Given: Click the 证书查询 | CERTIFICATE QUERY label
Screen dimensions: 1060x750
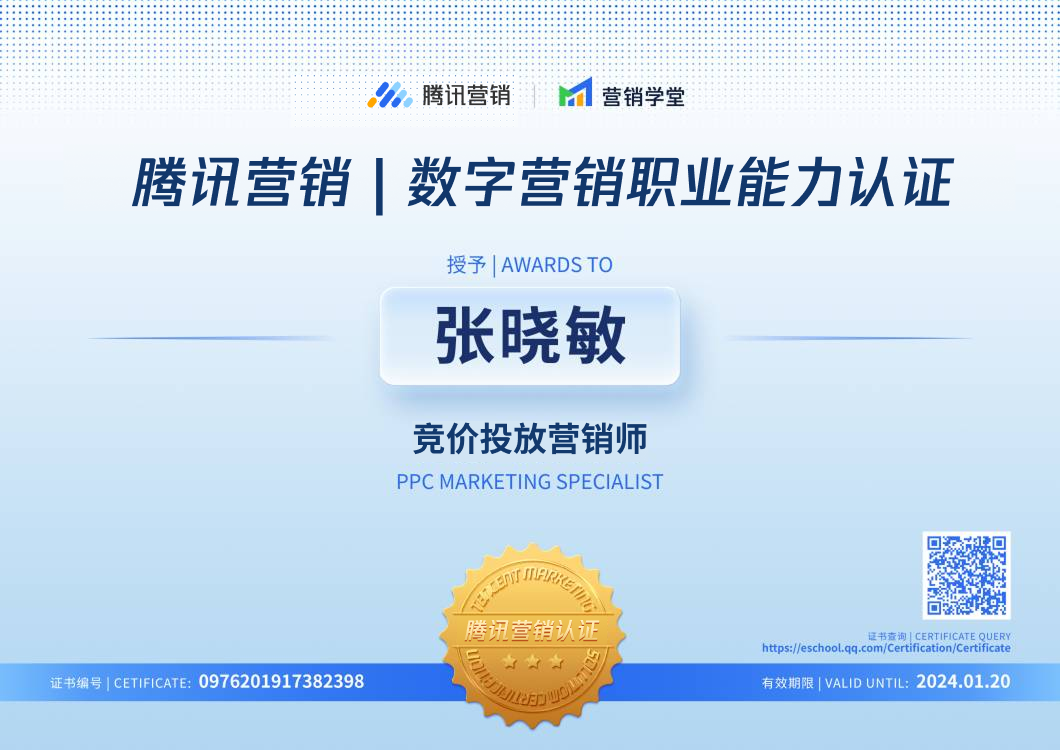Looking at the screenshot, I should pos(939,636).
